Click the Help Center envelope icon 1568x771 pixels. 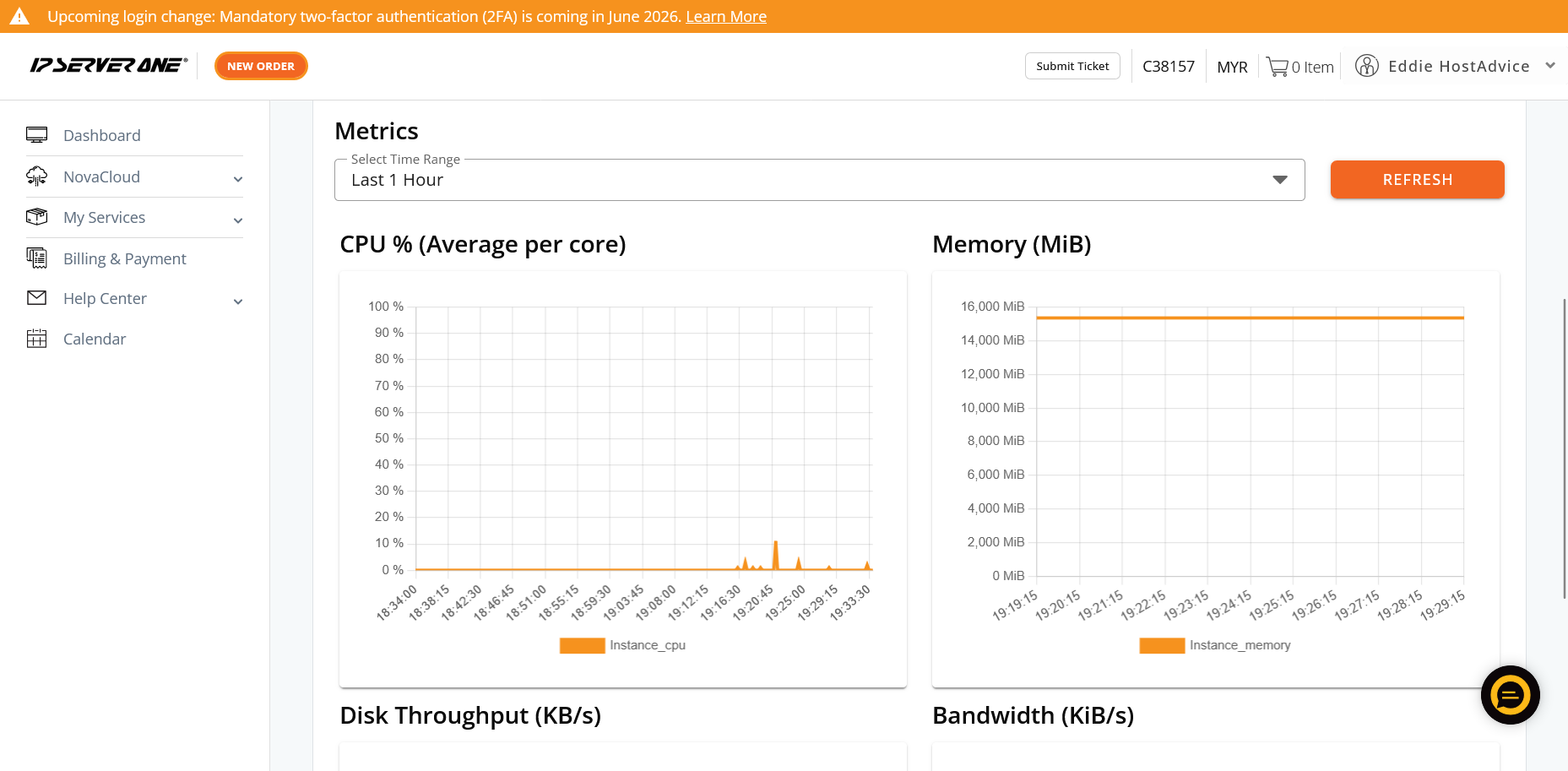coord(36,298)
